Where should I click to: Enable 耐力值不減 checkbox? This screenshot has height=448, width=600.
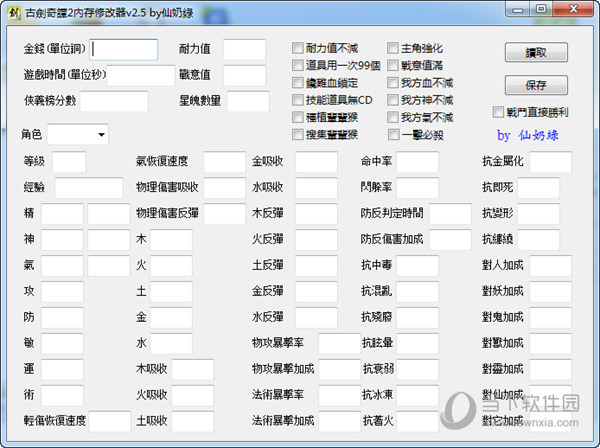[298, 48]
